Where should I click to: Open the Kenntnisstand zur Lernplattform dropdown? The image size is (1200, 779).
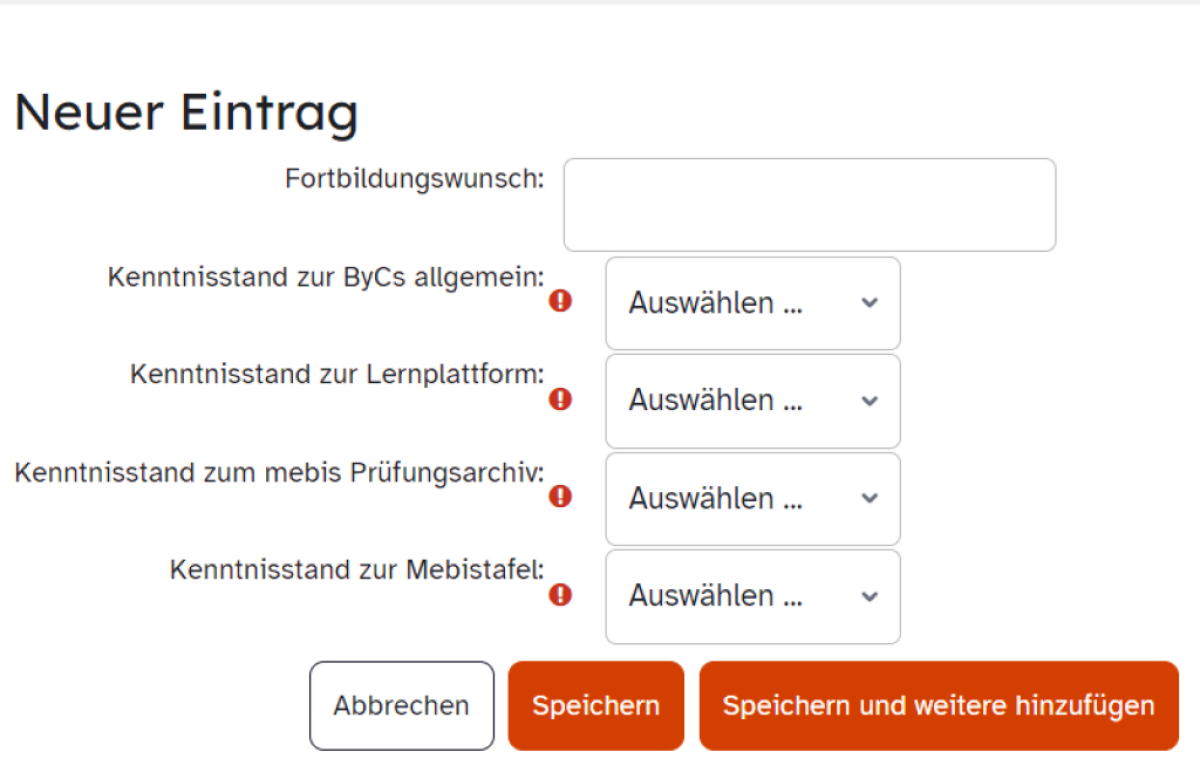(x=753, y=401)
